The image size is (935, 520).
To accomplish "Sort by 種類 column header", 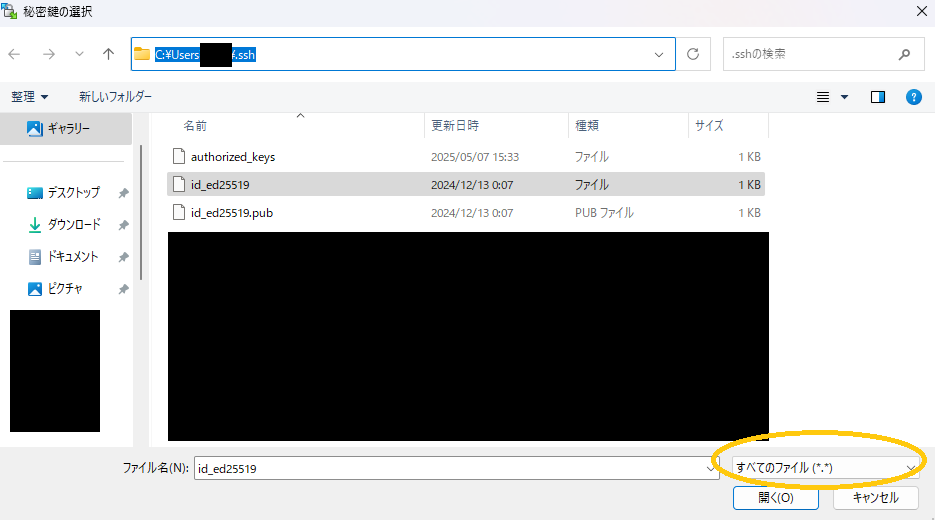I will 587,126.
